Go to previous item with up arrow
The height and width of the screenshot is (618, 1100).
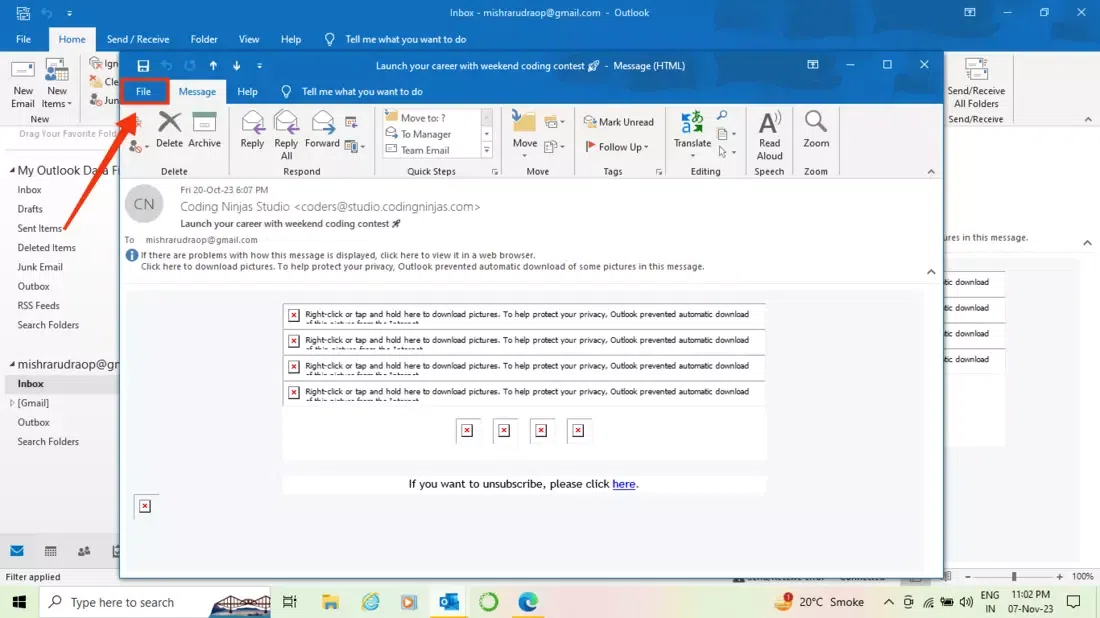213,66
